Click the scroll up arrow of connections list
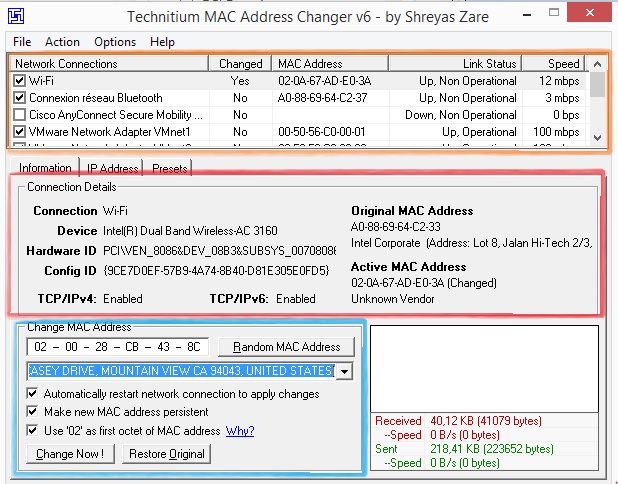The width and height of the screenshot is (618, 484). click(598, 64)
